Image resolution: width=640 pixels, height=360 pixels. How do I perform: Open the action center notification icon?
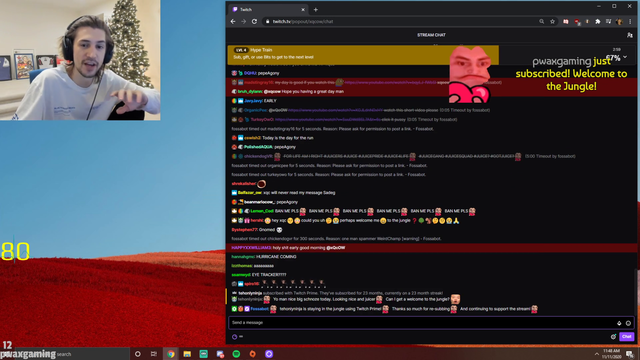(630, 354)
